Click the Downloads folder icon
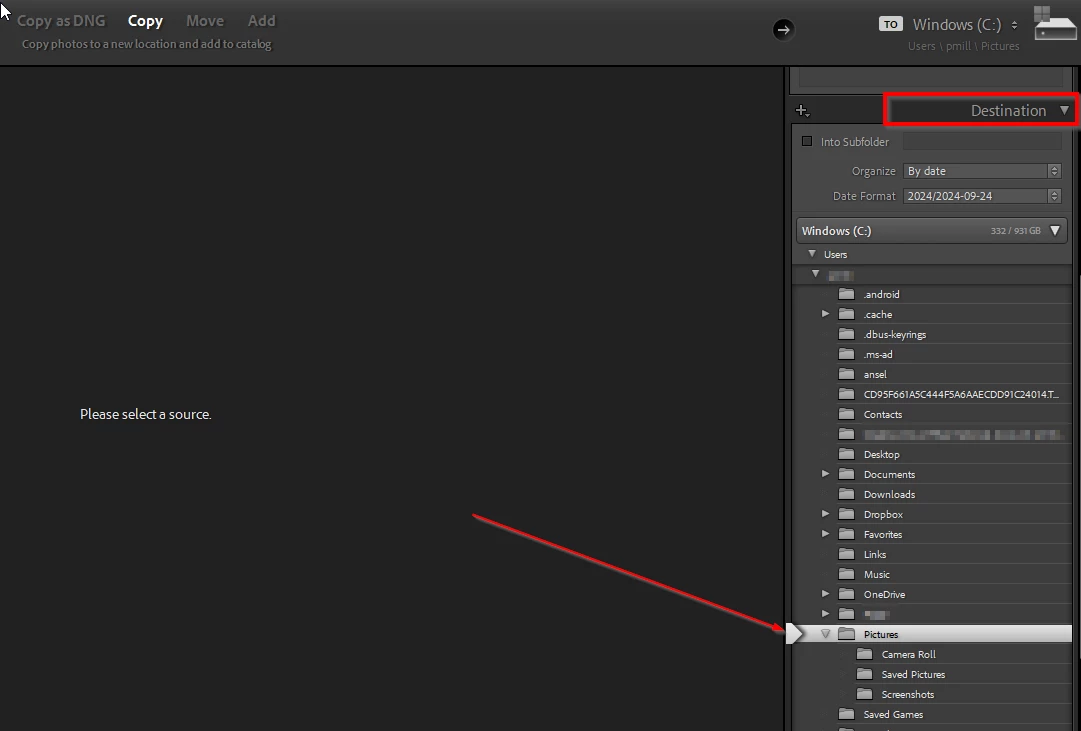Viewport: 1081px width, 731px height. [x=847, y=494]
